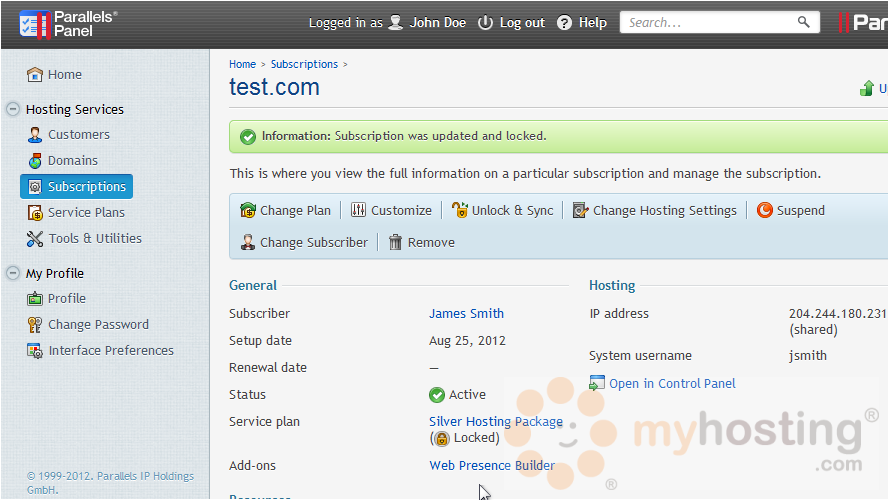
Task: Click the magnifier search icon
Action: (x=803, y=22)
